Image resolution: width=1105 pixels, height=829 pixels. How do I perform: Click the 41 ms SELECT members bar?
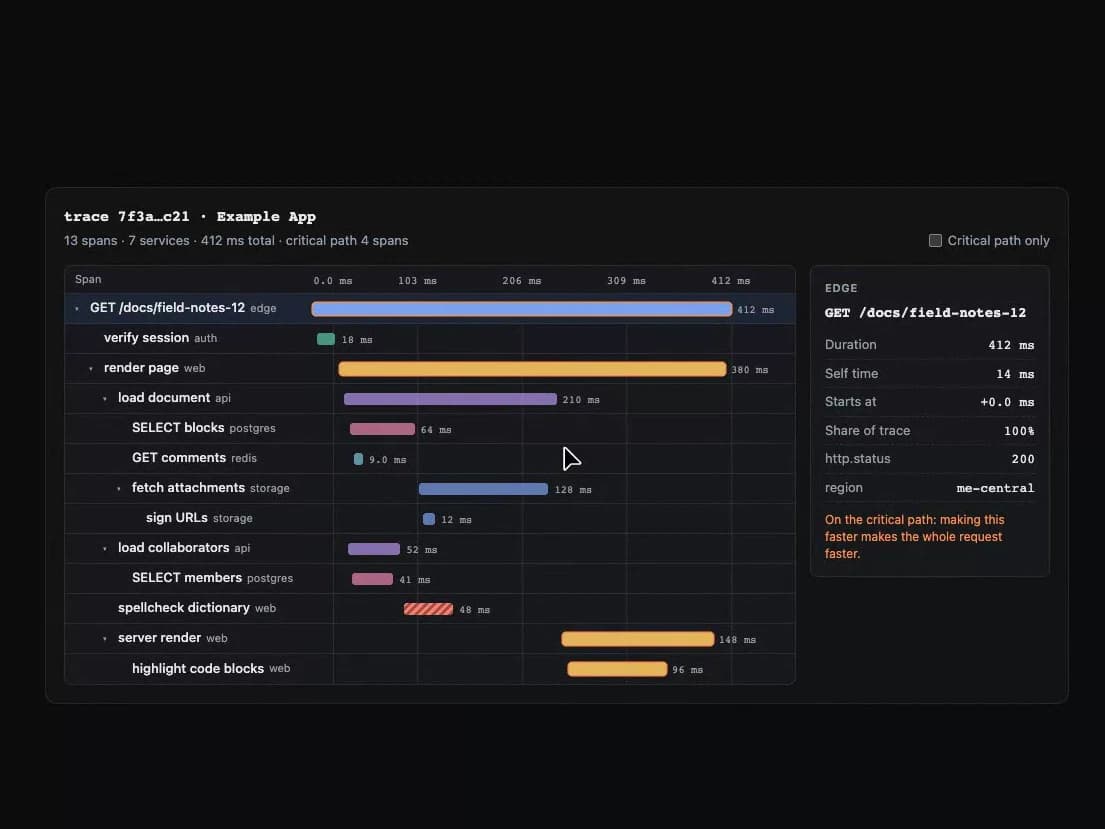tap(372, 579)
